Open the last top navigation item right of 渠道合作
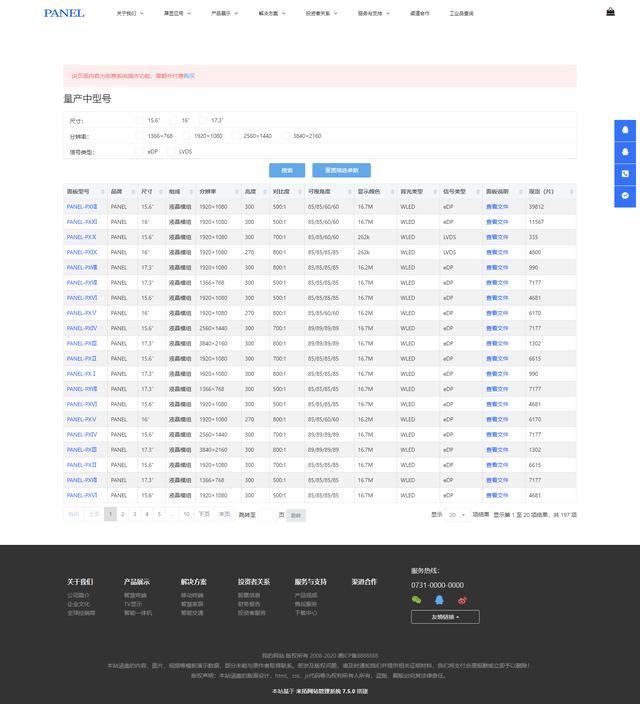Viewport: 640px width, 704px height. pyautogui.click(x=461, y=13)
